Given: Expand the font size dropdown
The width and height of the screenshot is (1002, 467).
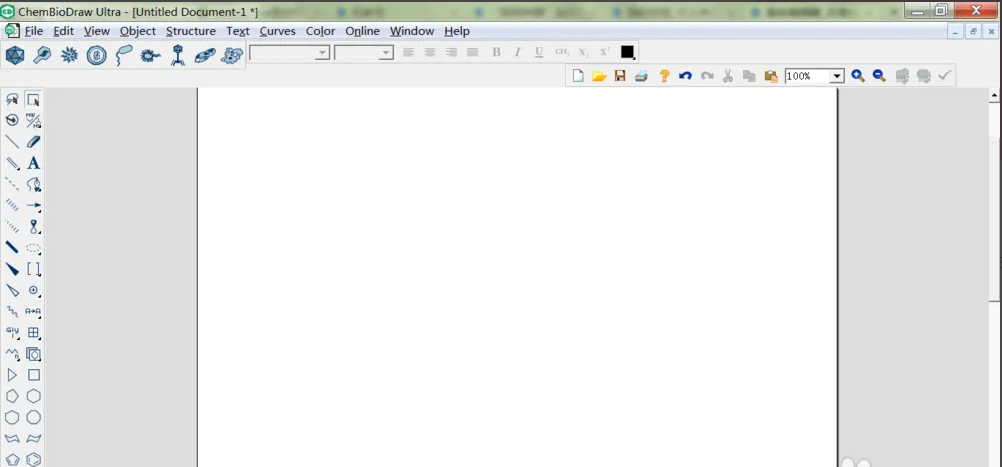Looking at the screenshot, I should [x=386, y=53].
